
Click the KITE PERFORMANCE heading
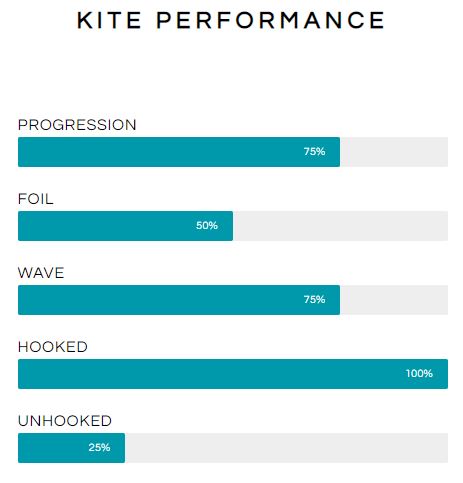(231, 20)
